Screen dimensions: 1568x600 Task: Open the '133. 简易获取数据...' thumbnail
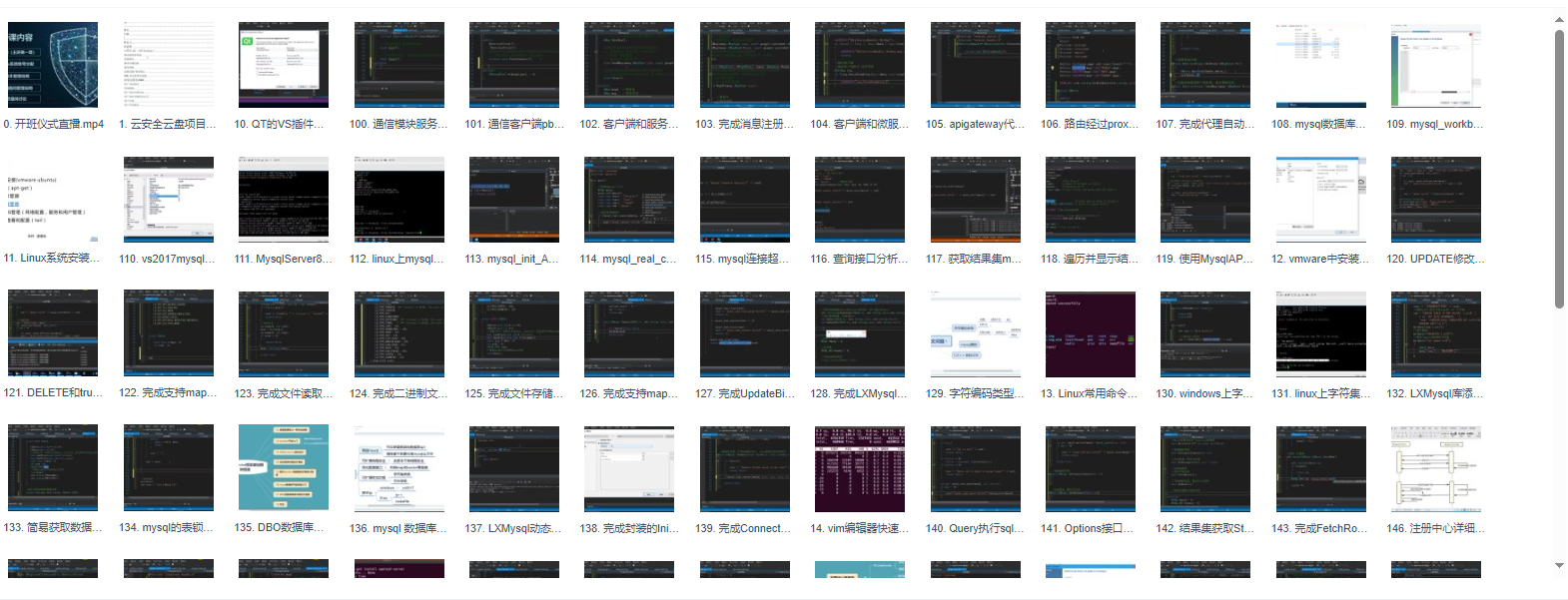pos(53,469)
